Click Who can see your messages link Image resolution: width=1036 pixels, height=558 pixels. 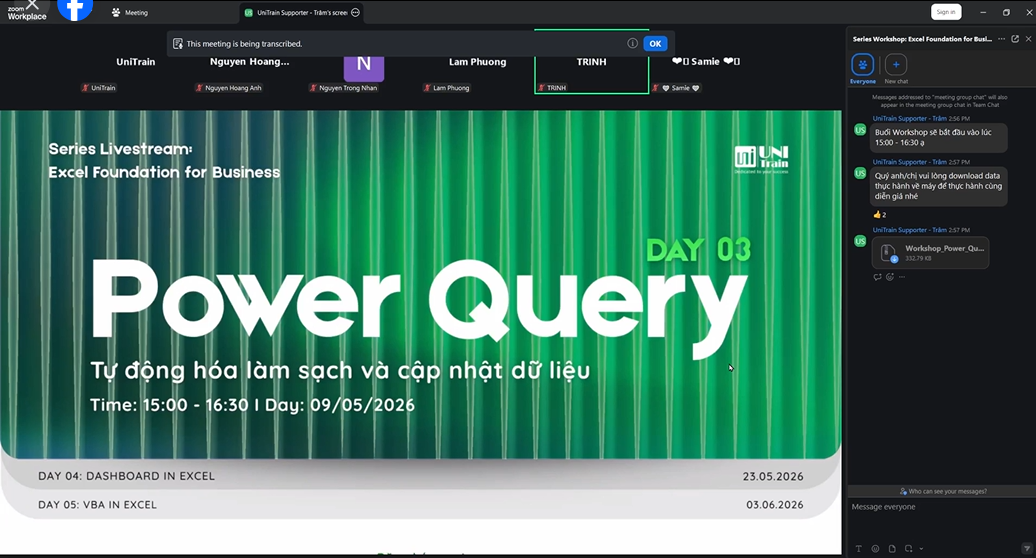[943, 491]
